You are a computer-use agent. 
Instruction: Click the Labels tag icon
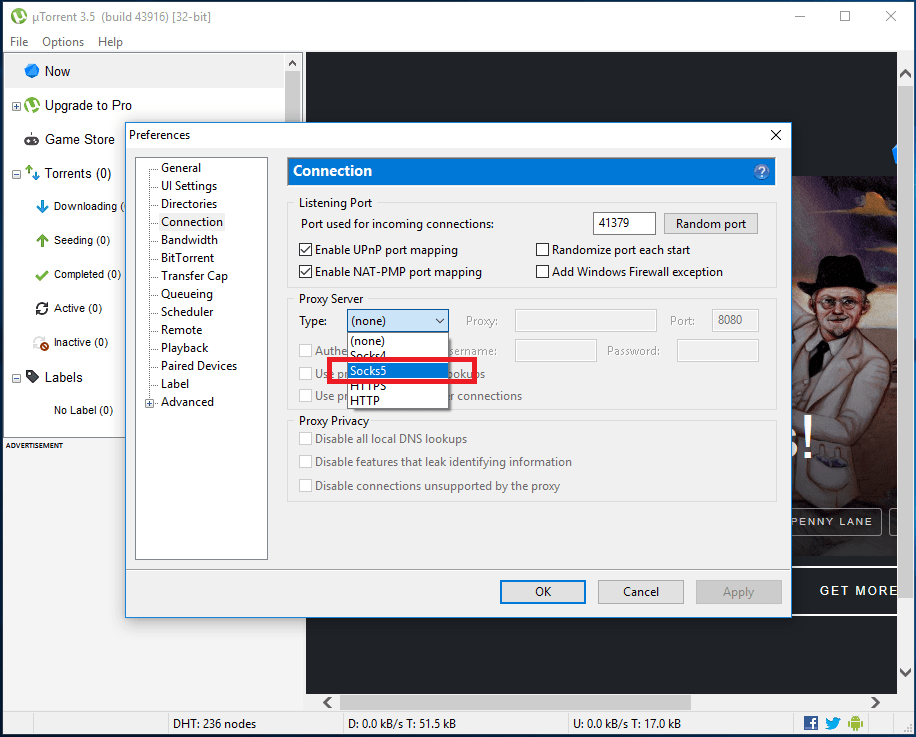coord(33,377)
